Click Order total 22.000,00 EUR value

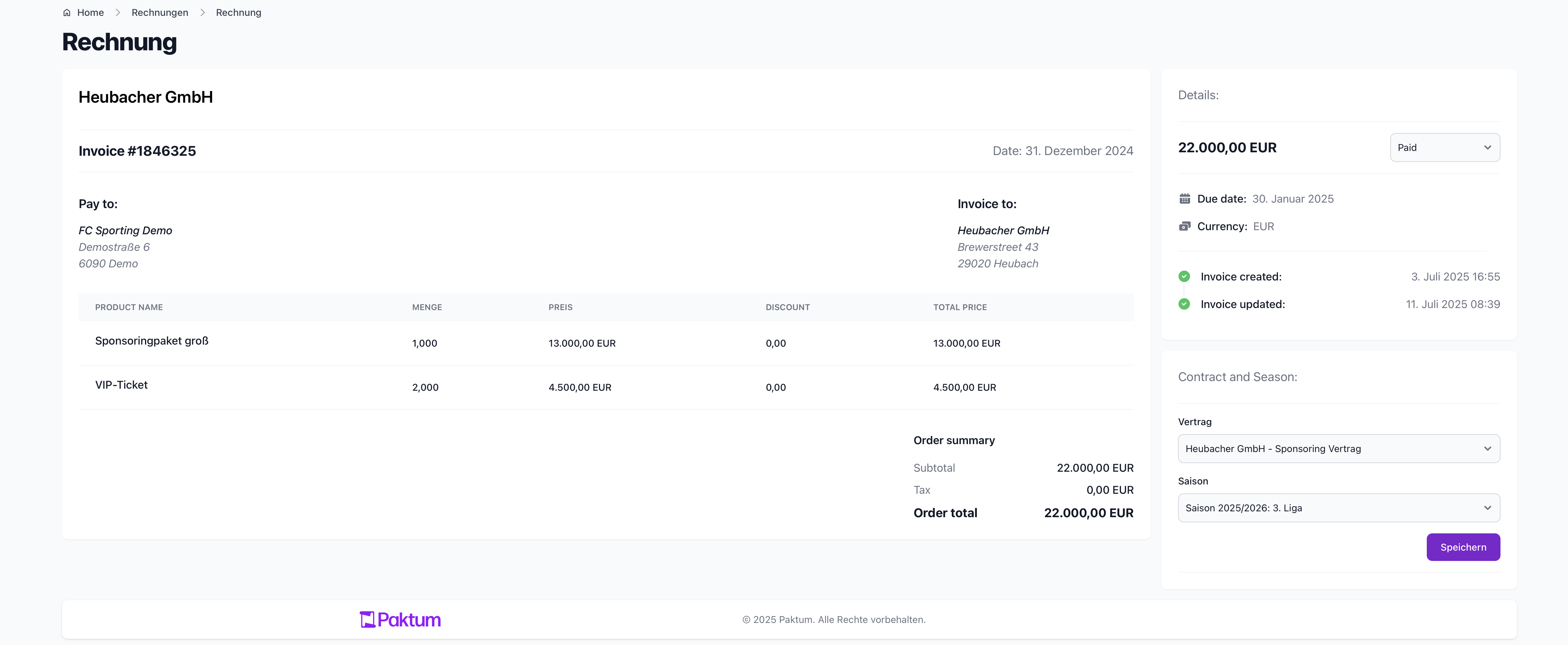click(x=1089, y=513)
